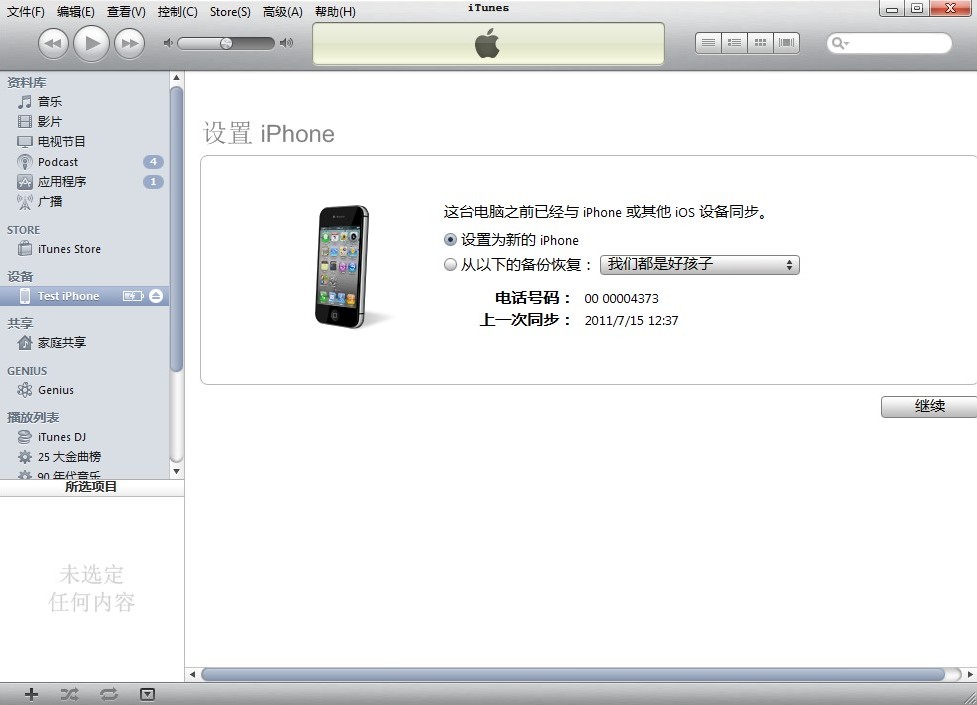Click the Apple logo status display

(x=488, y=44)
